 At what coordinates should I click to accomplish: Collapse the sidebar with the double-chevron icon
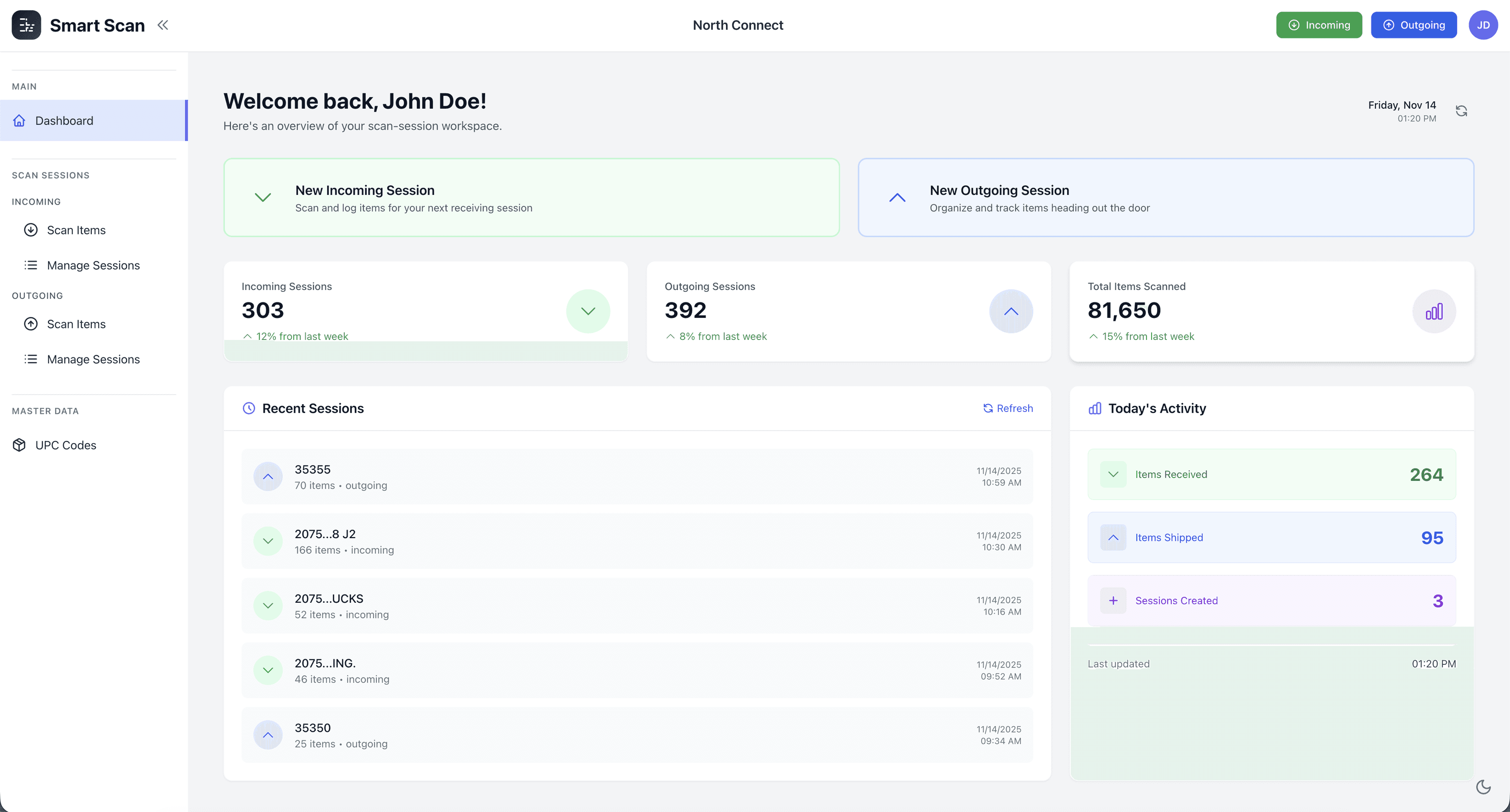[x=163, y=25]
